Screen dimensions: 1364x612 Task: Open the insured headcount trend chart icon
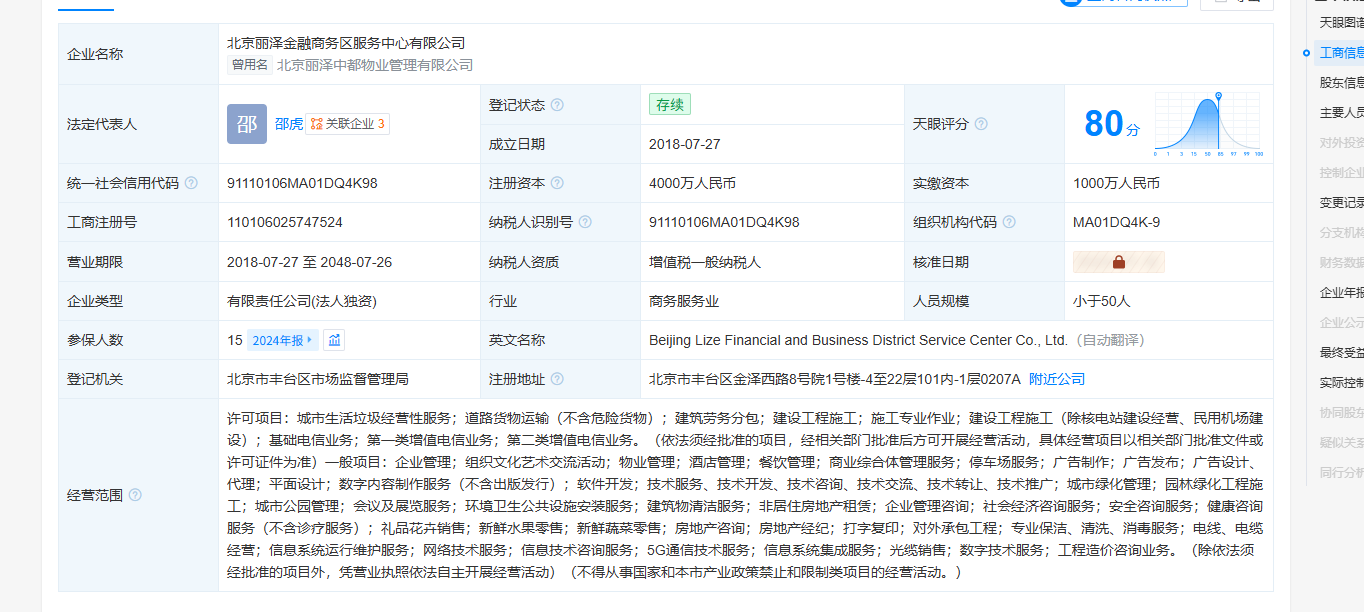pyautogui.click(x=335, y=340)
